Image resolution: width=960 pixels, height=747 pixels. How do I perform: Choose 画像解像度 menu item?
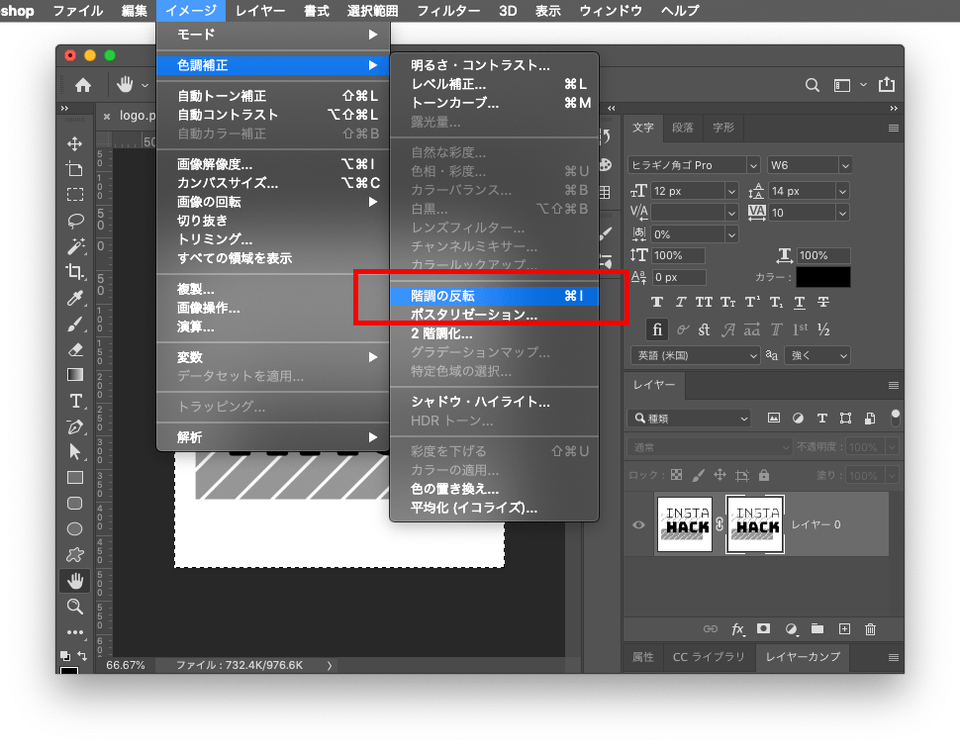pyautogui.click(x=273, y=164)
